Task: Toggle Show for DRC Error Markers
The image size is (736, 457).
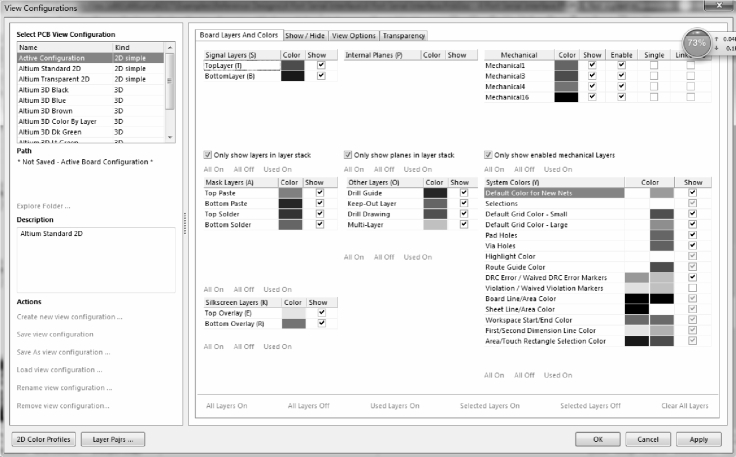Action: pos(692,277)
